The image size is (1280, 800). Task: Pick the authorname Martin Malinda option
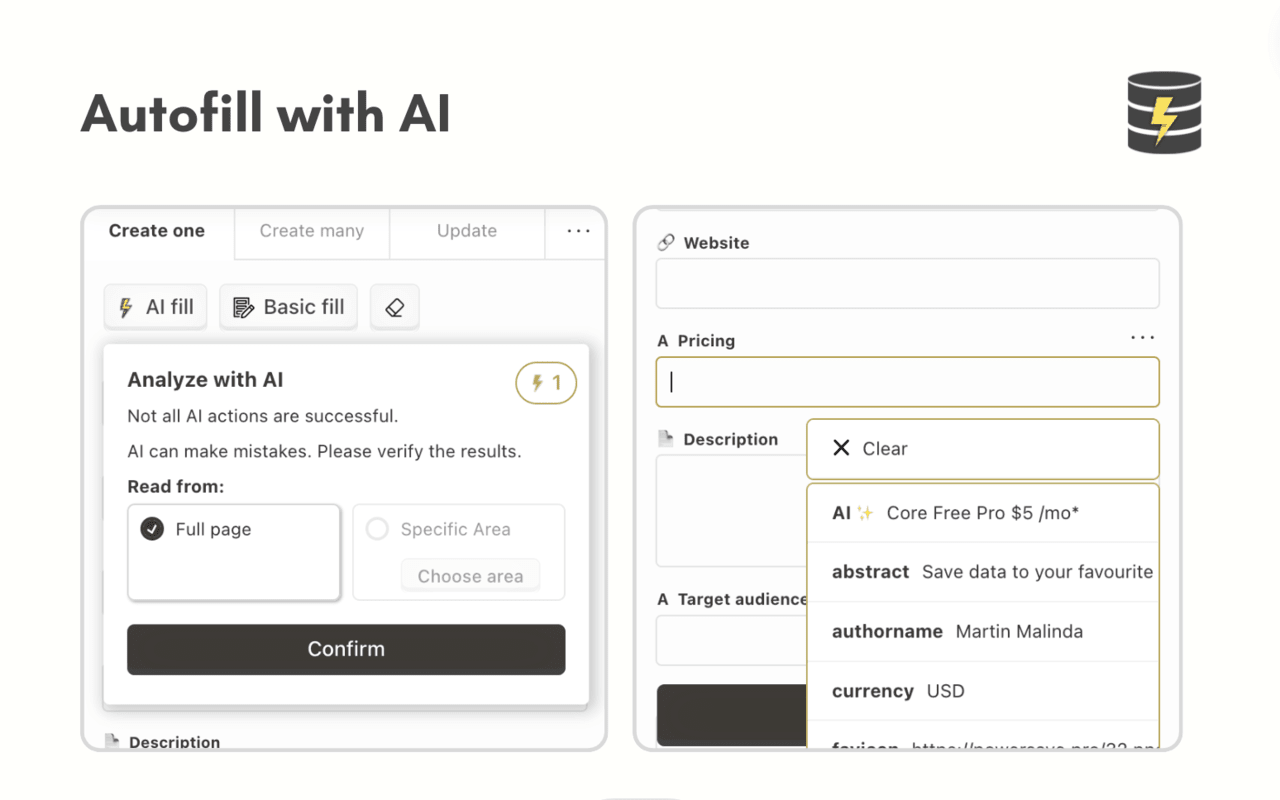(982, 631)
